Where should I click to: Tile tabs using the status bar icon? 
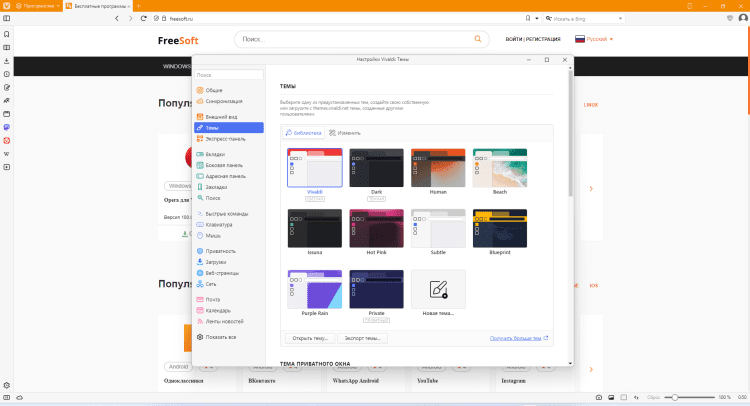tap(624, 397)
